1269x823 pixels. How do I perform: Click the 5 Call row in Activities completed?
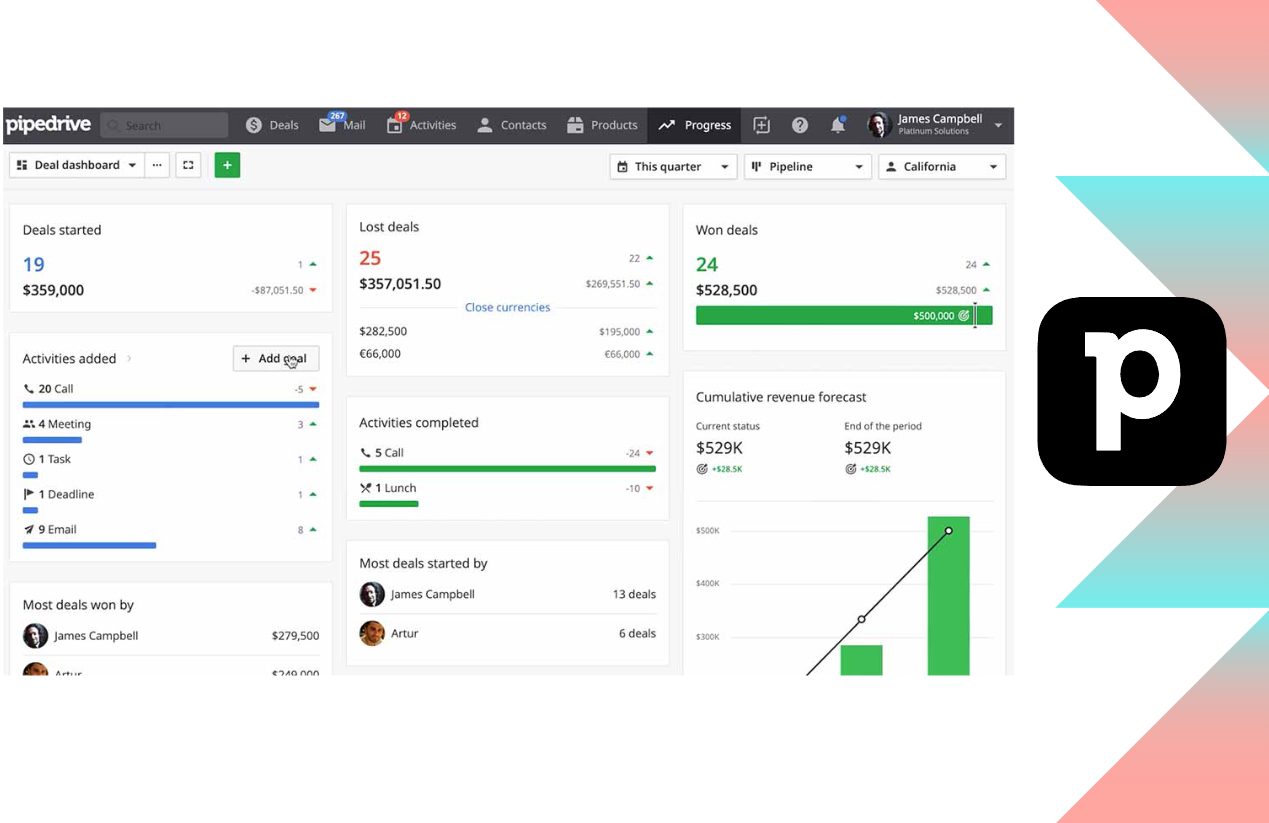[508, 459]
